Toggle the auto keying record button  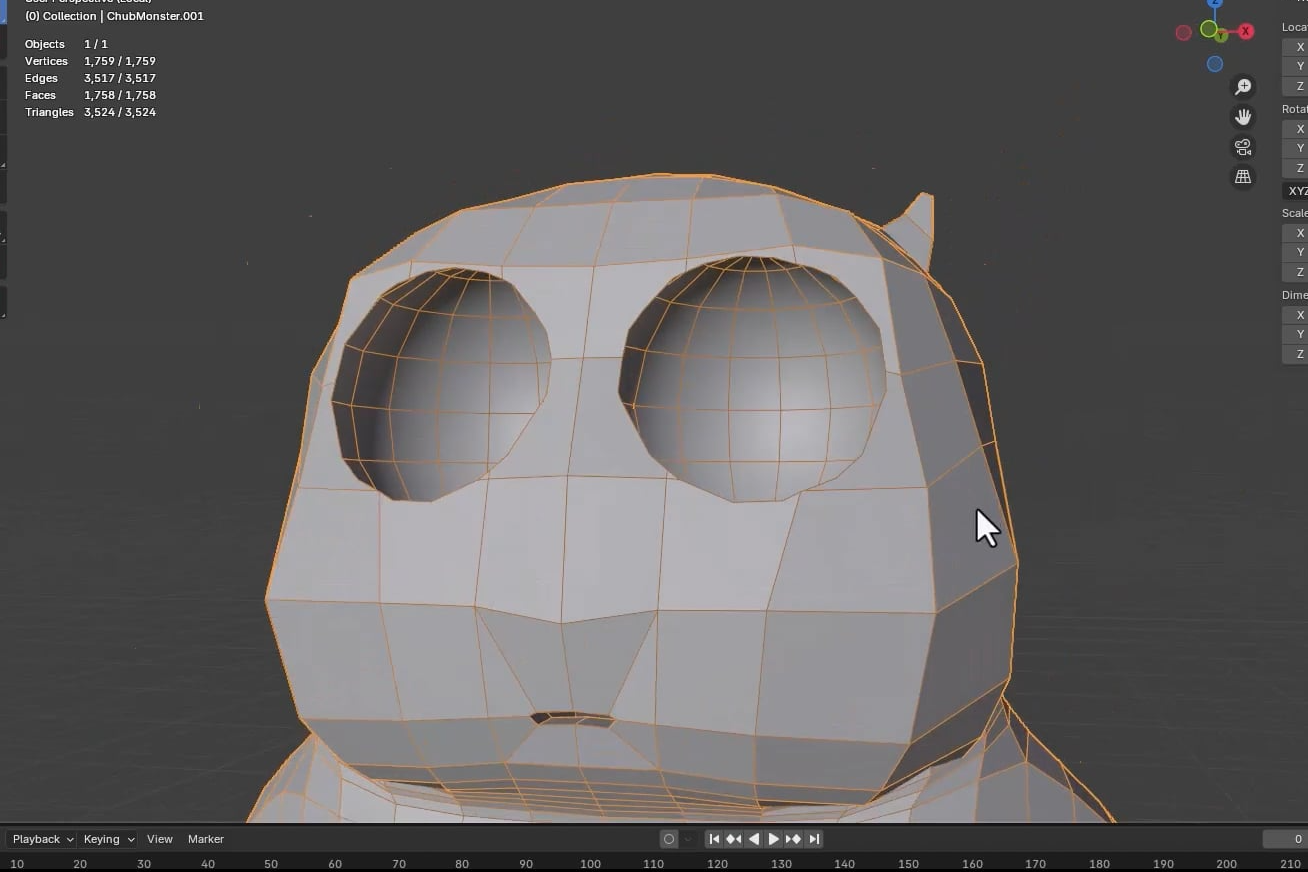tap(669, 839)
